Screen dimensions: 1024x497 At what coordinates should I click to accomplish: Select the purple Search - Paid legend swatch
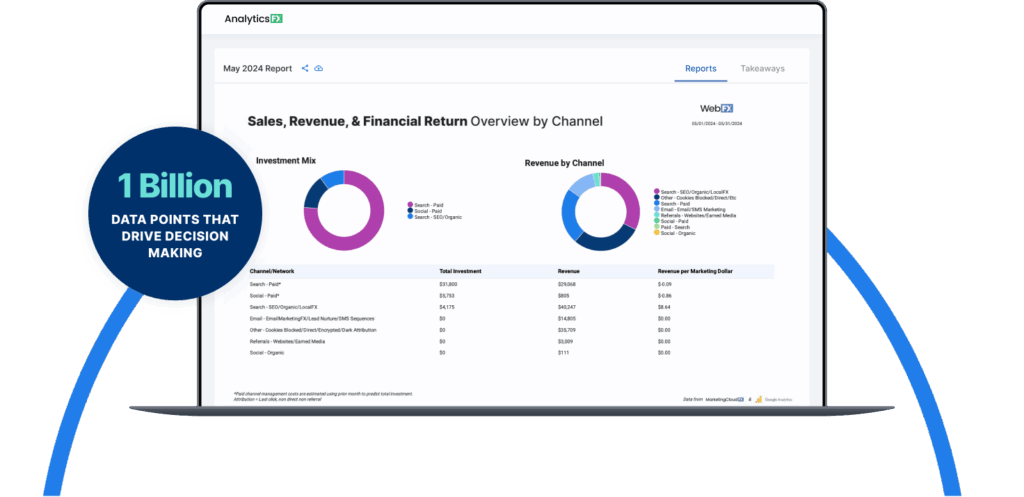tap(410, 205)
